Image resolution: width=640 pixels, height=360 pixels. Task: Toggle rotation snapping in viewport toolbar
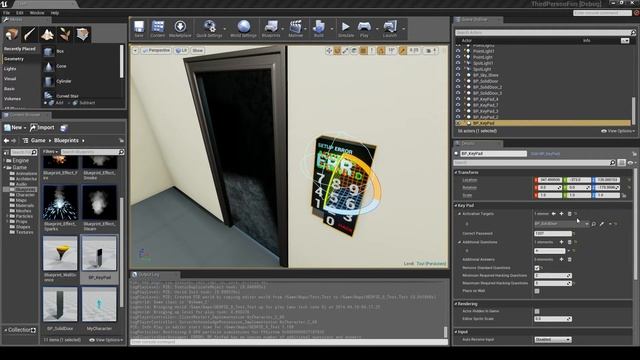(x=381, y=51)
